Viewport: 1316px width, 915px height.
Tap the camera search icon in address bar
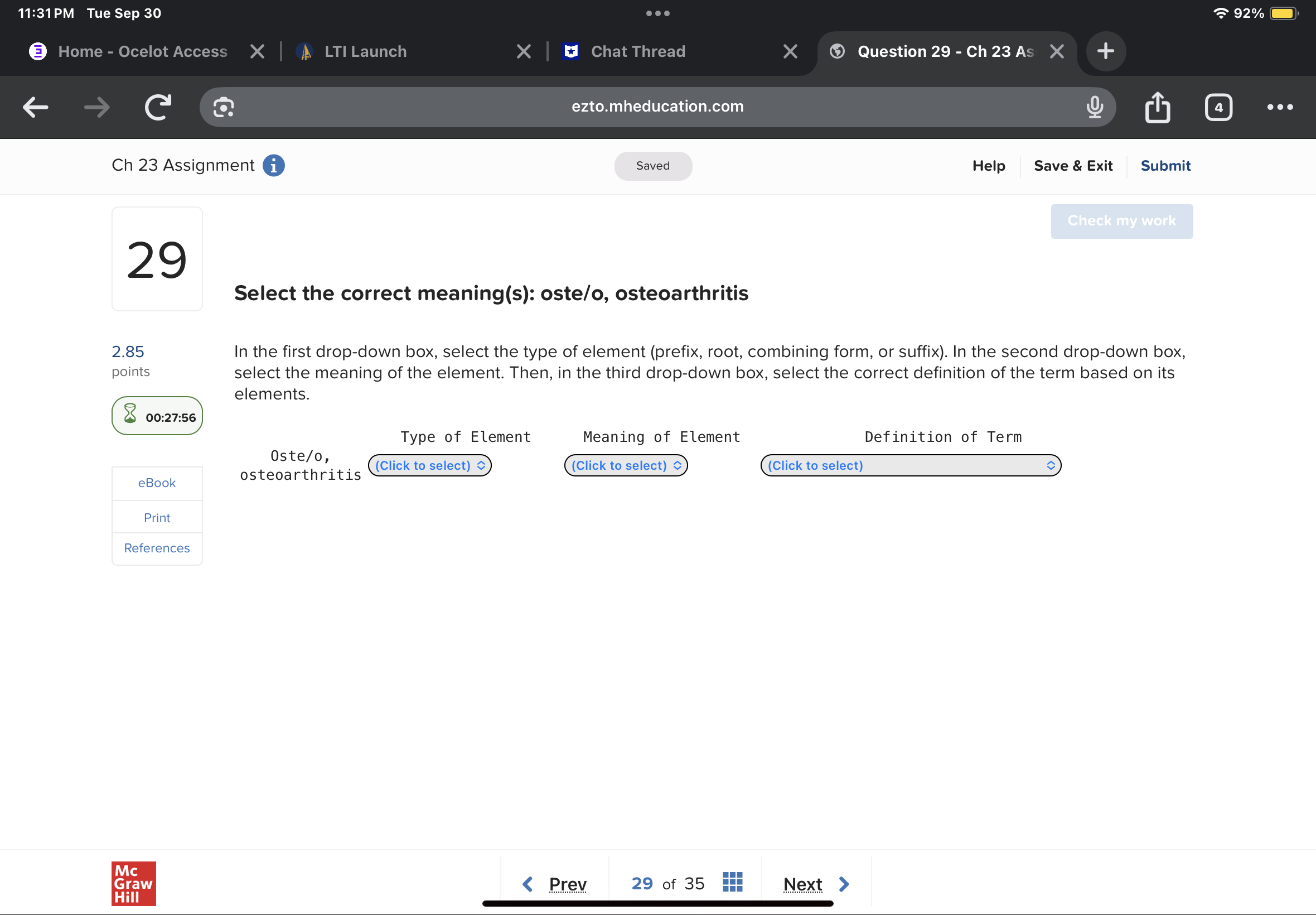[224, 107]
